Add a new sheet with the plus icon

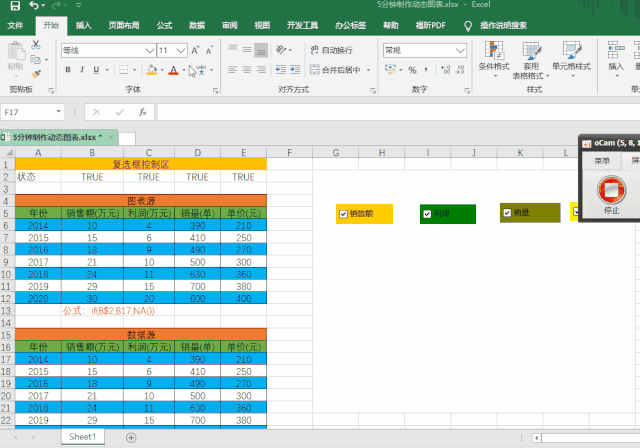[131, 438]
